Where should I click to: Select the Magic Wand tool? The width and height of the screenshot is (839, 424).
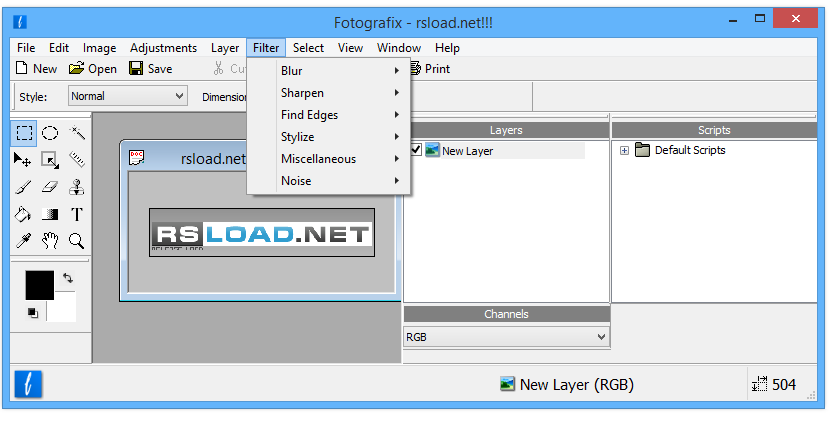pyautogui.click(x=77, y=133)
